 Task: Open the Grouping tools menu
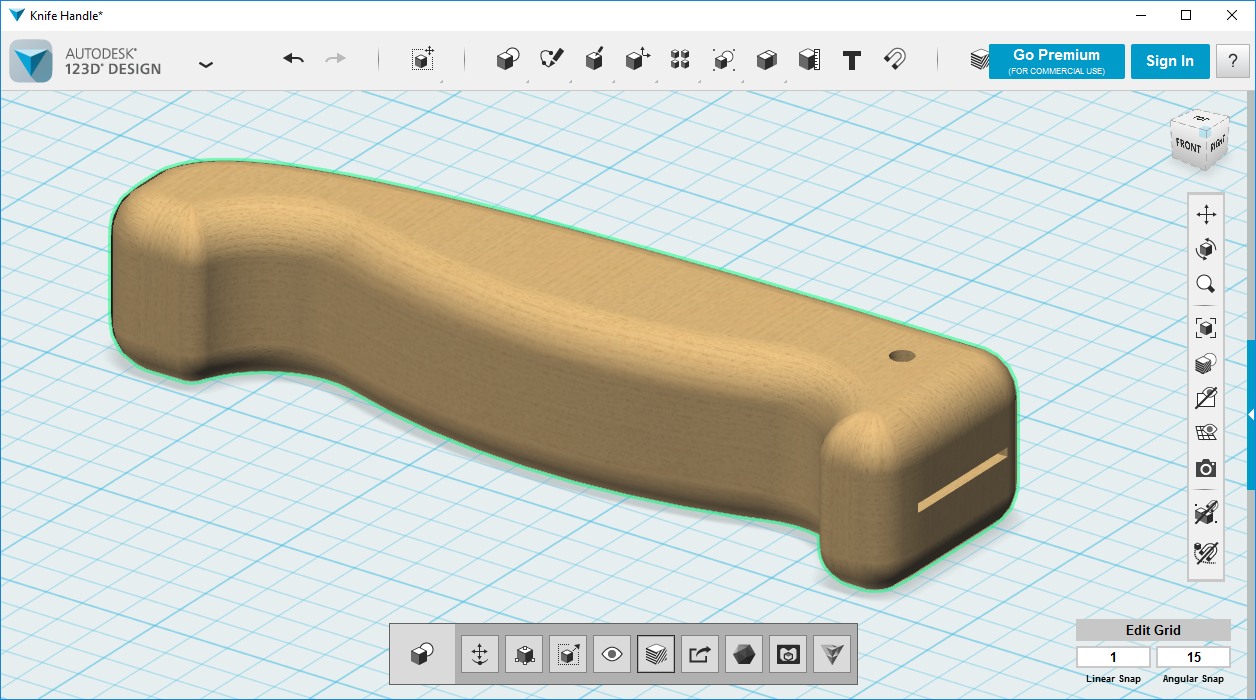pos(724,60)
